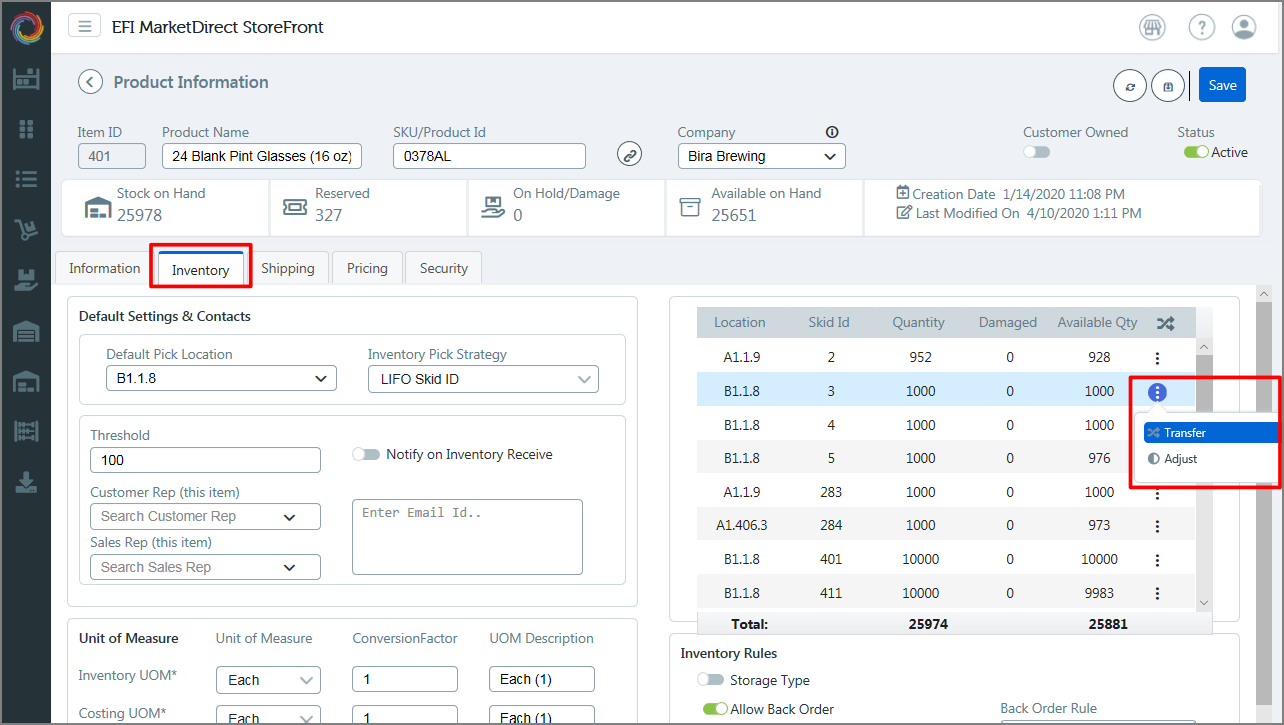Click the round icon beside Save
This screenshot has width=1284, height=725.
[x=1168, y=86]
